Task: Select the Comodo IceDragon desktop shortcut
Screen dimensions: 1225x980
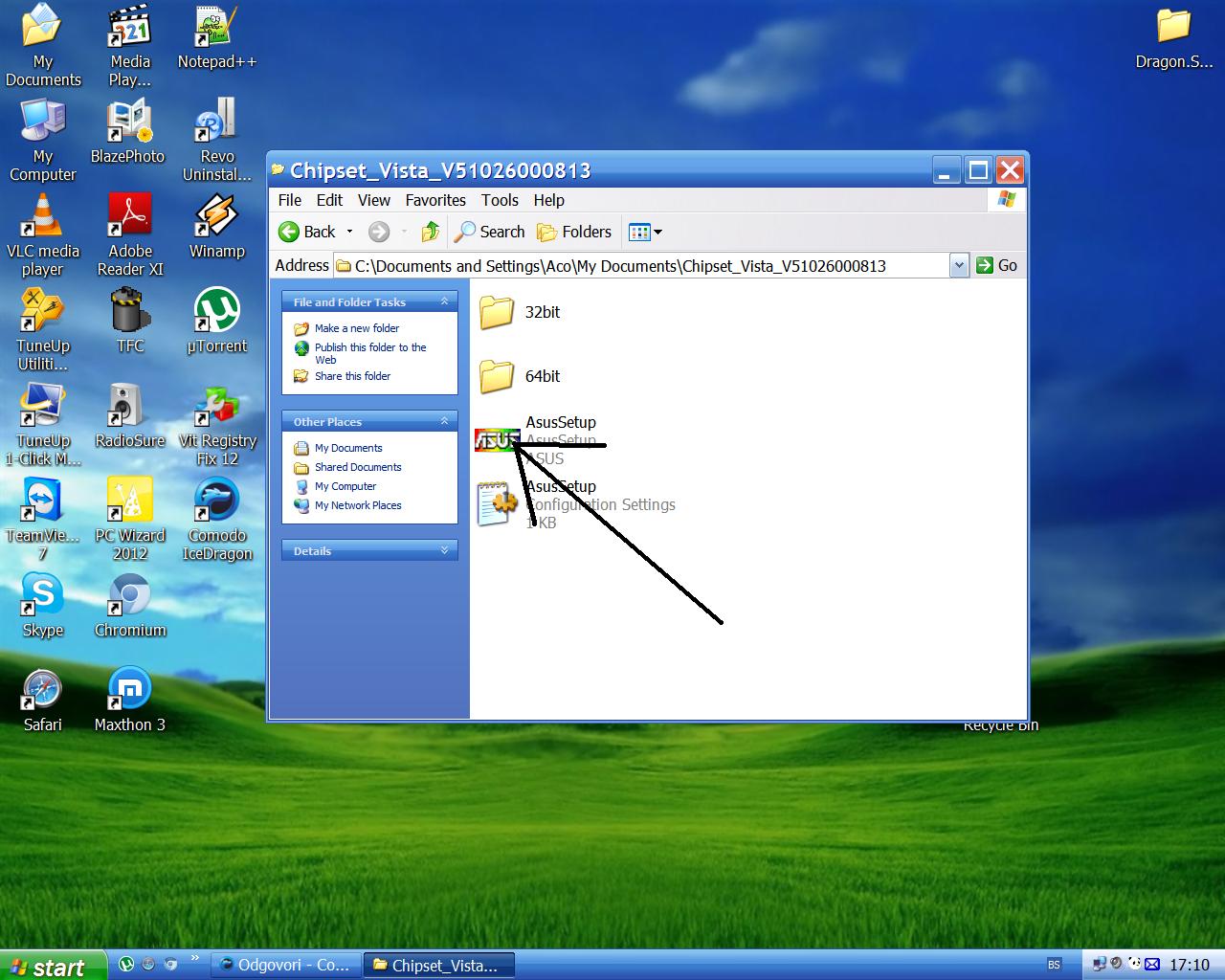Action: click(x=217, y=520)
